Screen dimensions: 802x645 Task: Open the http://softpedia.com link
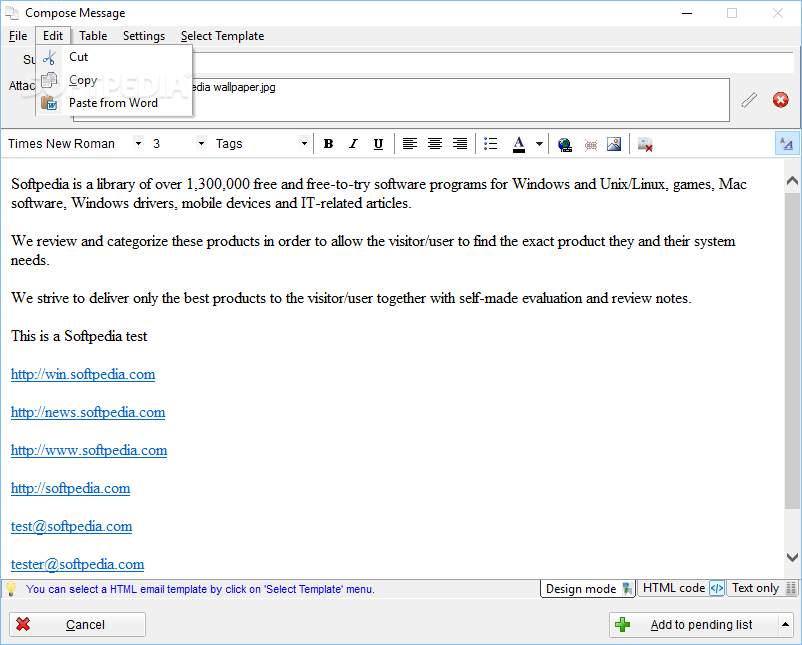(71, 488)
